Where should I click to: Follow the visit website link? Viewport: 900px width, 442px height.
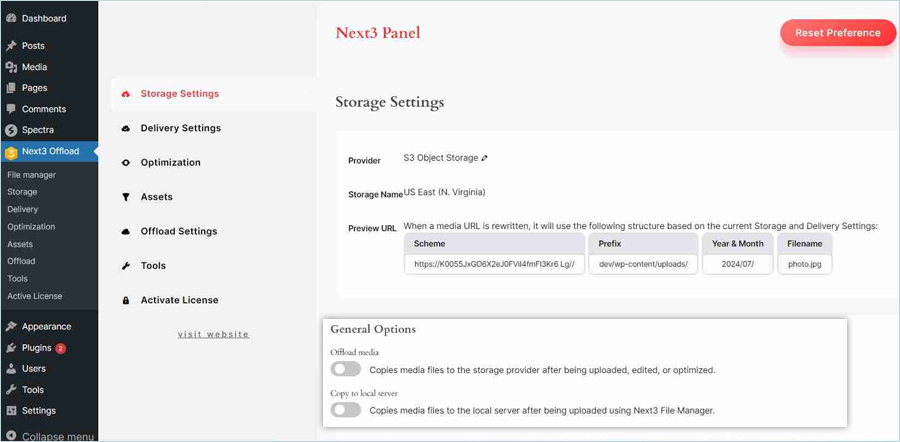pos(213,334)
